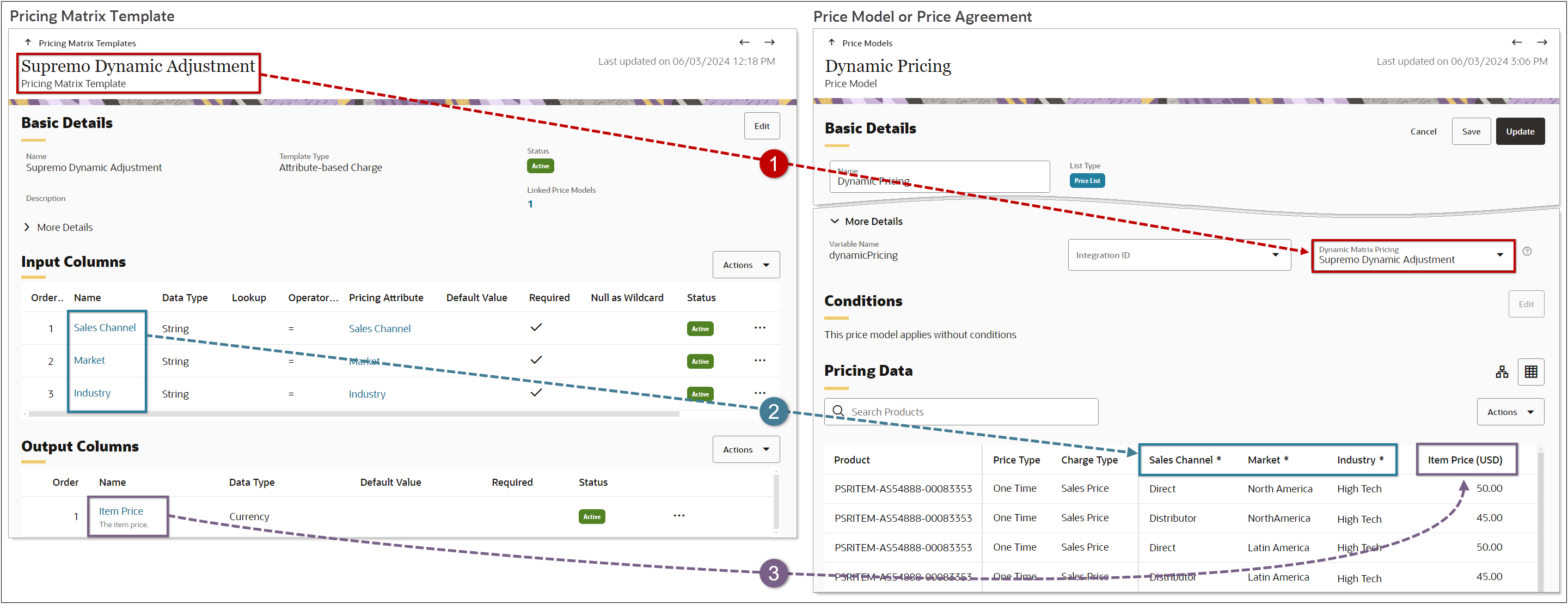The height and width of the screenshot is (604, 1568).
Task: Click back arrow on Pricing Matrix Template page
Action: (x=744, y=42)
